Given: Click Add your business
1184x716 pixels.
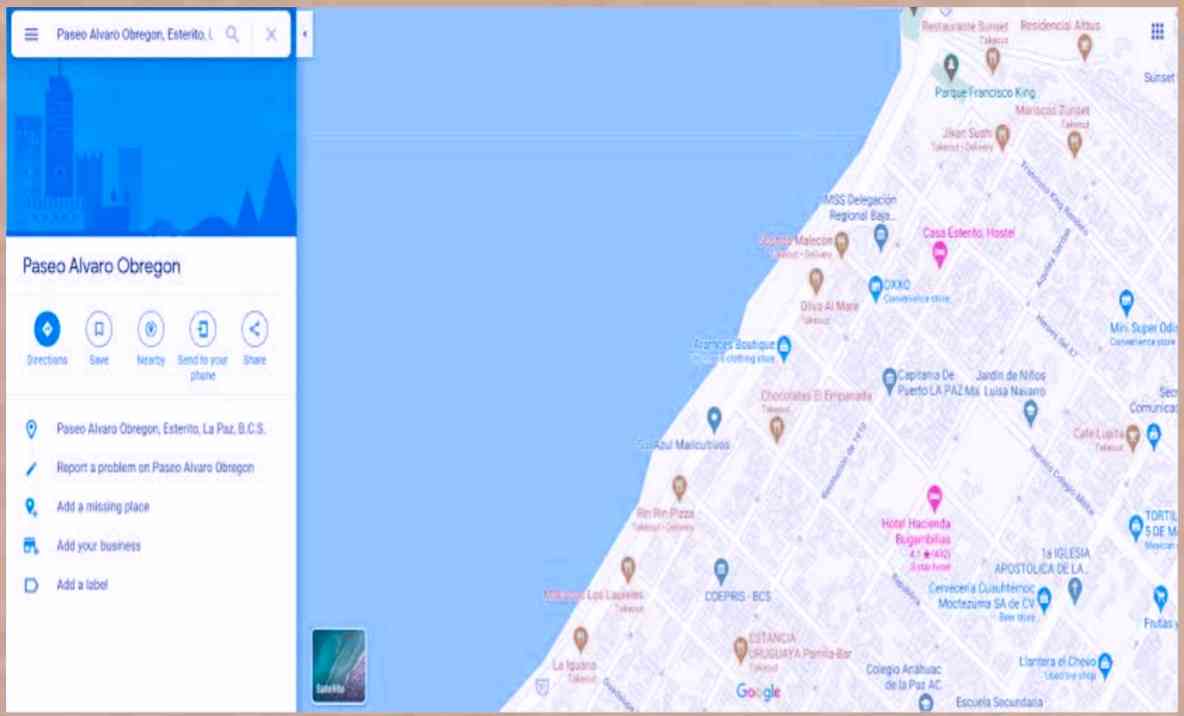Looking at the screenshot, I should 98,545.
